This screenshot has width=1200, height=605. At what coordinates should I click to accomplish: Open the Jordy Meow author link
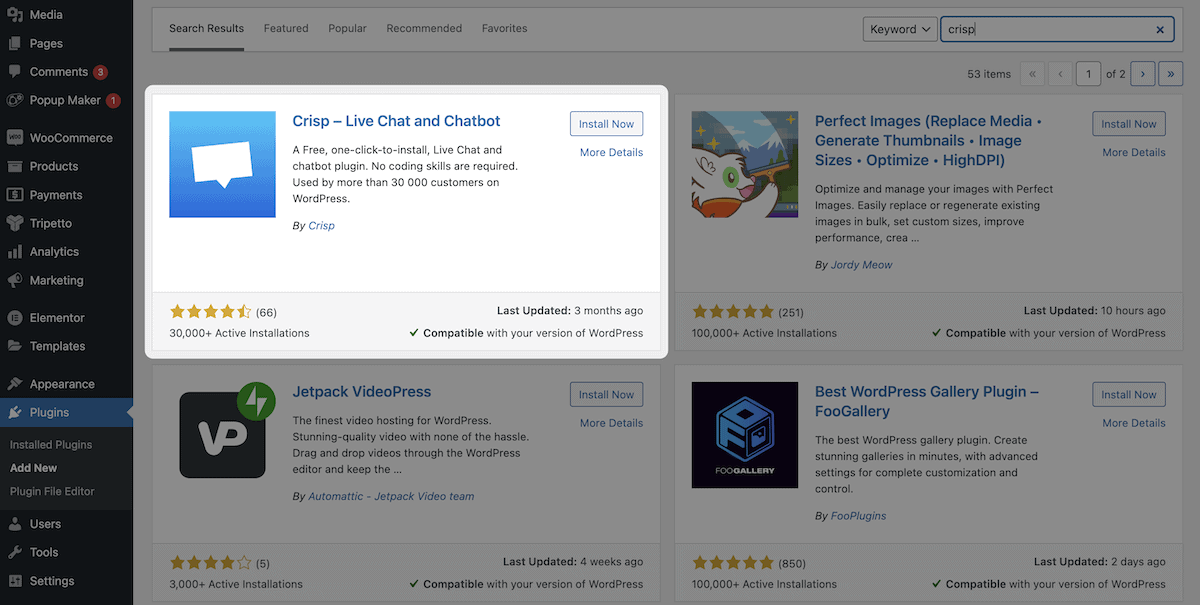pyautogui.click(x=862, y=265)
